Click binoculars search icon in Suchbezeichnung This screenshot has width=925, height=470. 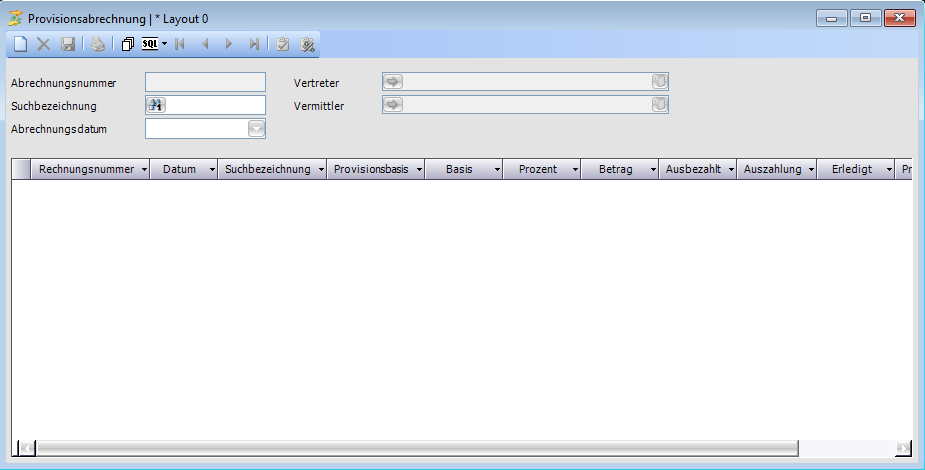pos(156,105)
